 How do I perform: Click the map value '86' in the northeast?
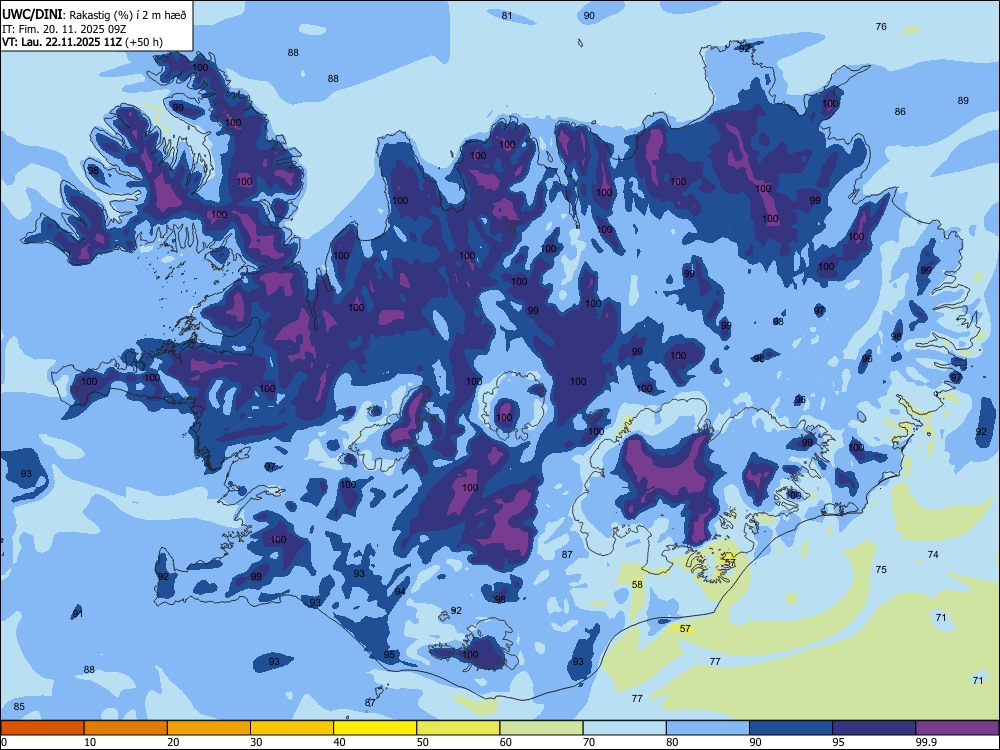pos(900,112)
